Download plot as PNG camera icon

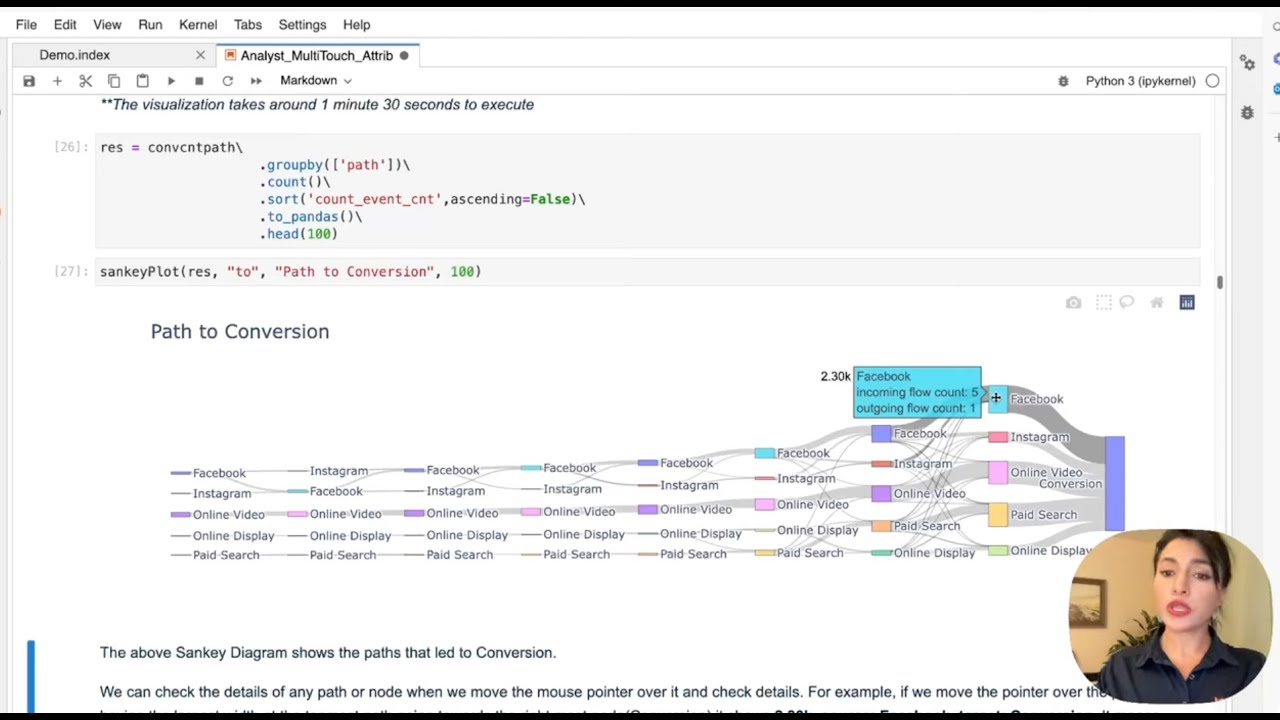[x=1073, y=303]
